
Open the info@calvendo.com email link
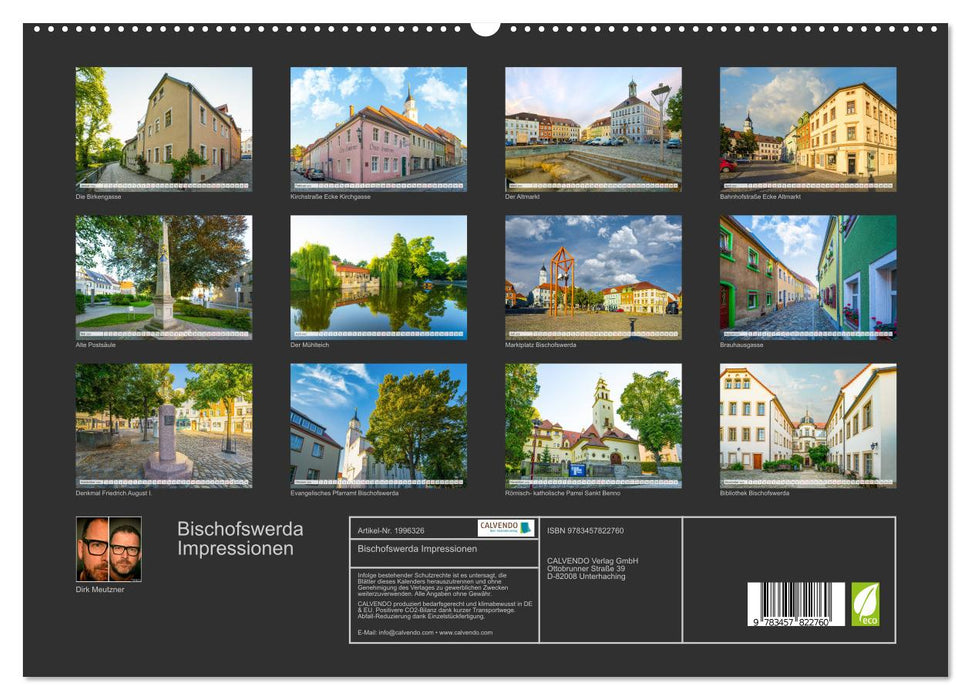click(404, 633)
